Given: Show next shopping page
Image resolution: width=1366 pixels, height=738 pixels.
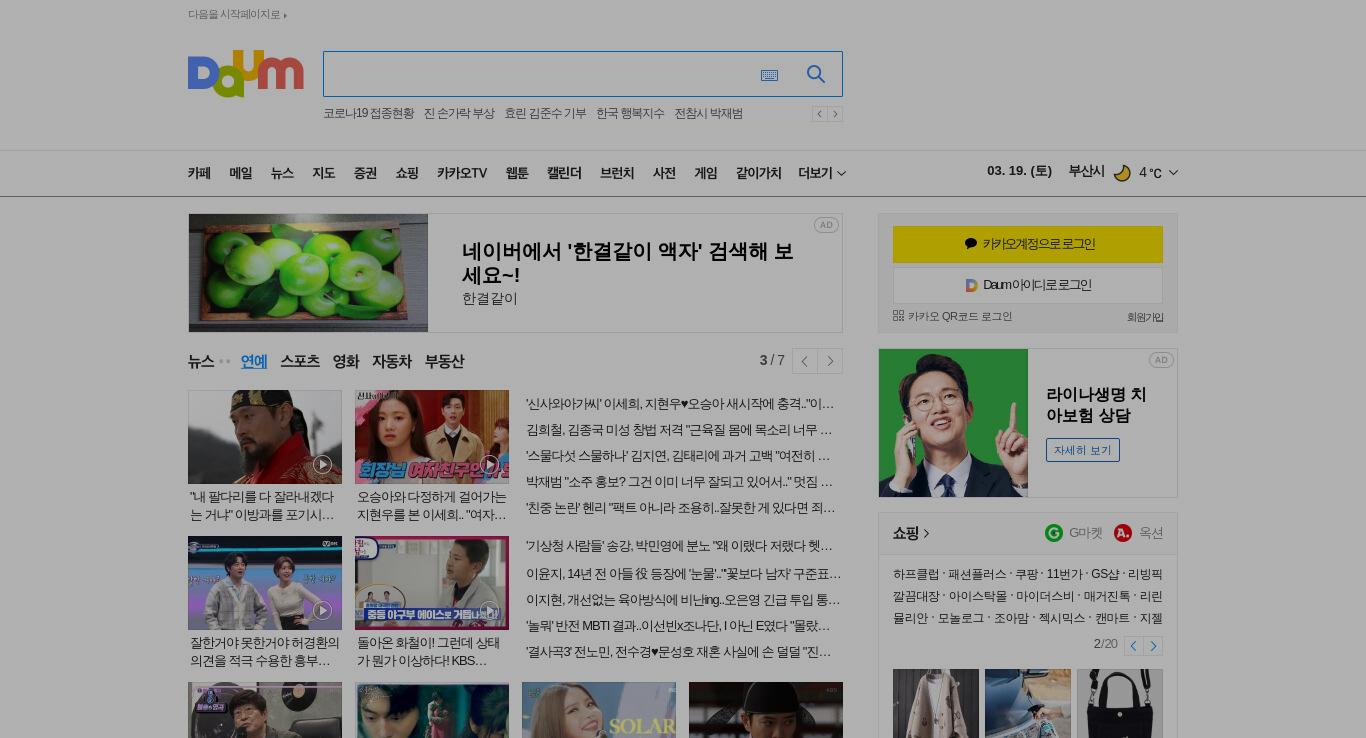Looking at the screenshot, I should [1153, 646].
